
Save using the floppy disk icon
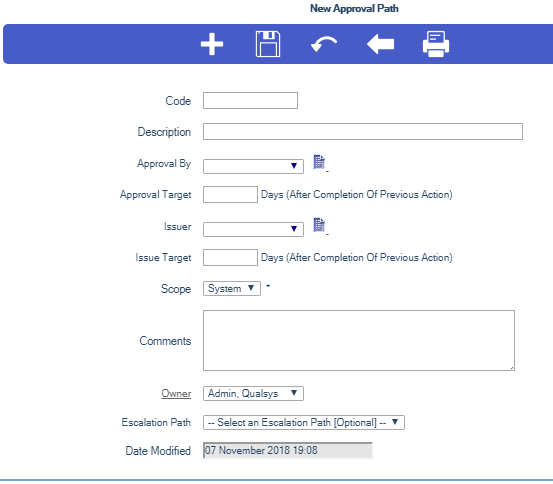coord(268,44)
